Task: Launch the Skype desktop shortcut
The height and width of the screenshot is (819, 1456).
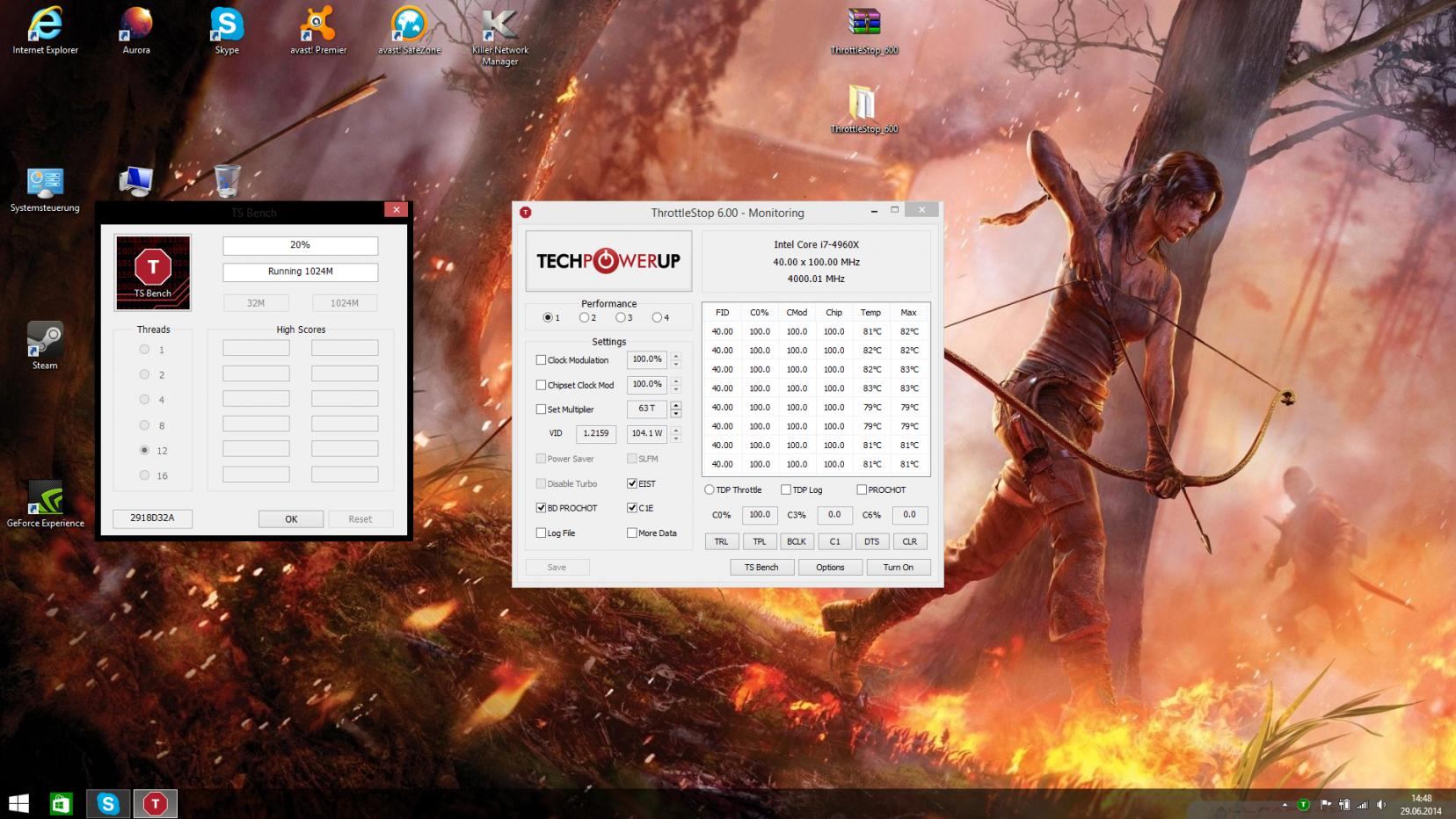Action: pyautogui.click(x=227, y=32)
